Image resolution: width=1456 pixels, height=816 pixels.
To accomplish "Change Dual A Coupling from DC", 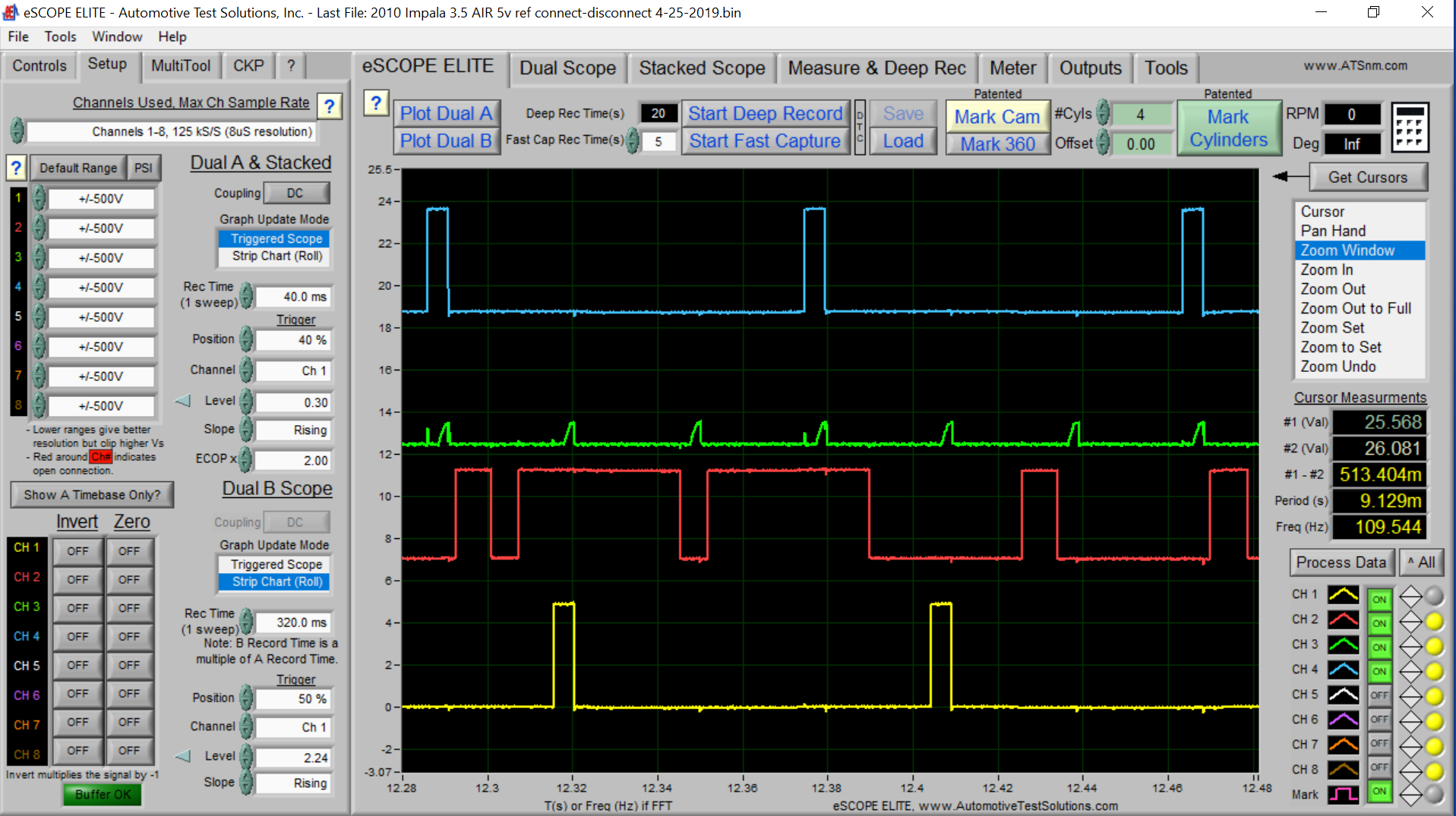I will [296, 193].
